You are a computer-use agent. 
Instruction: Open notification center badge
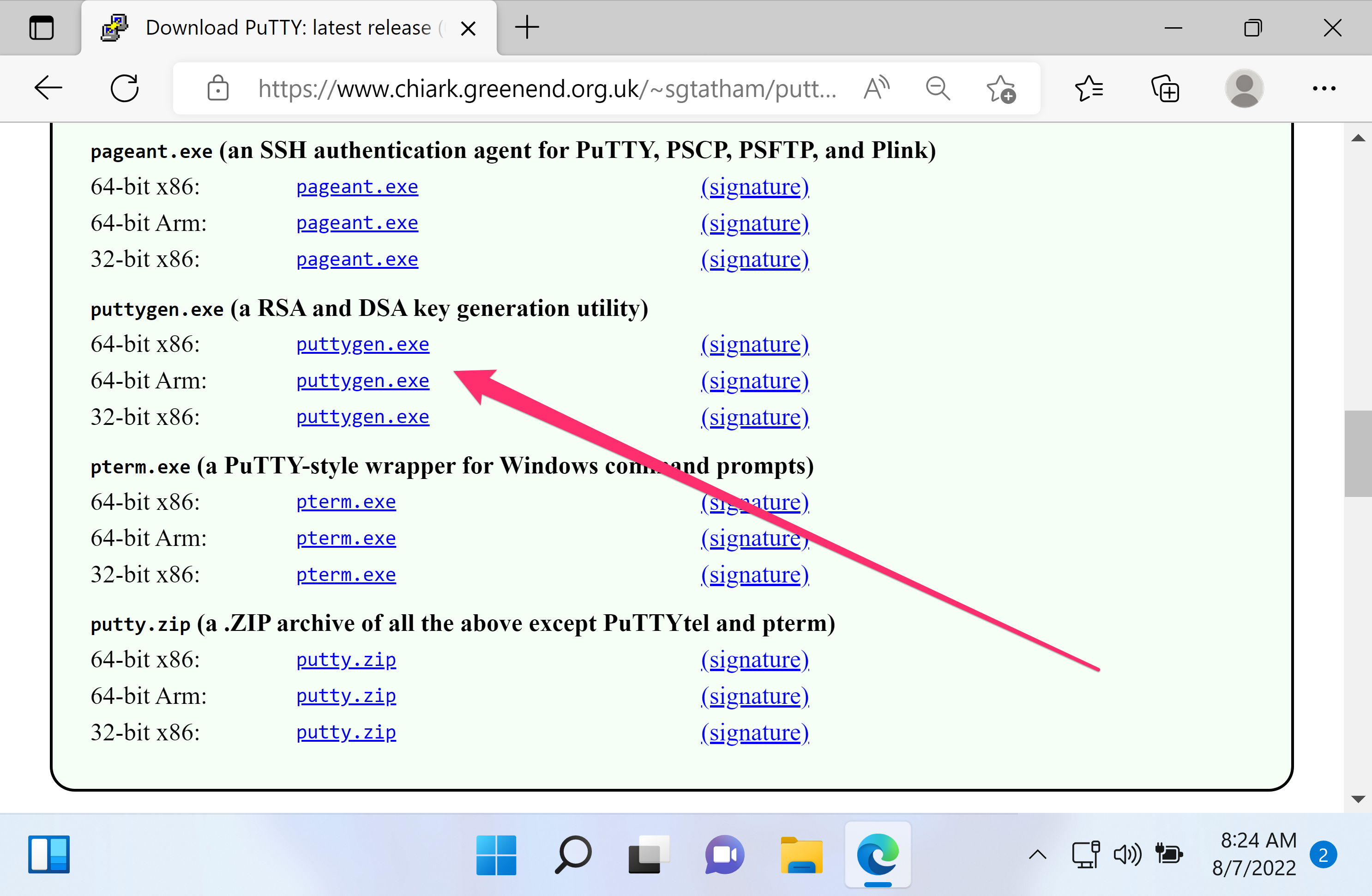pyautogui.click(x=1323, y=854)
